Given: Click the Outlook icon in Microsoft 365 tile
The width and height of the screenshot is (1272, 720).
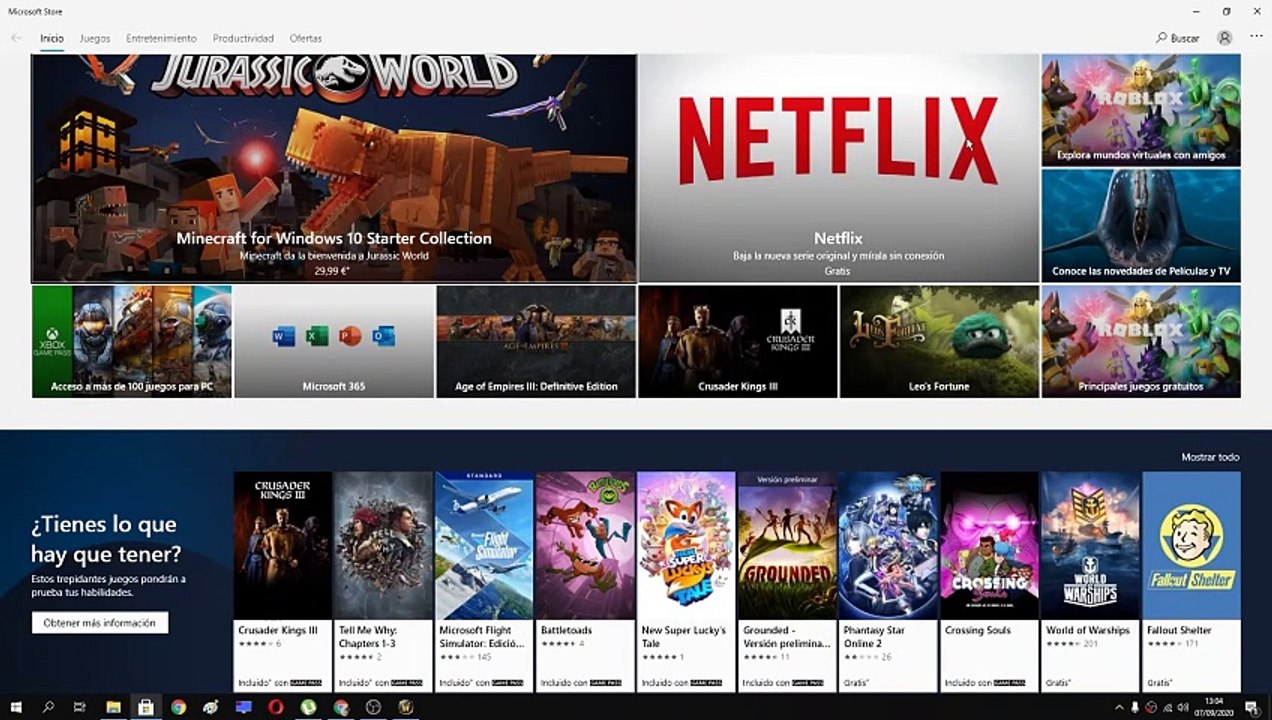Looking at the screenshot, I should coord(383,336).
